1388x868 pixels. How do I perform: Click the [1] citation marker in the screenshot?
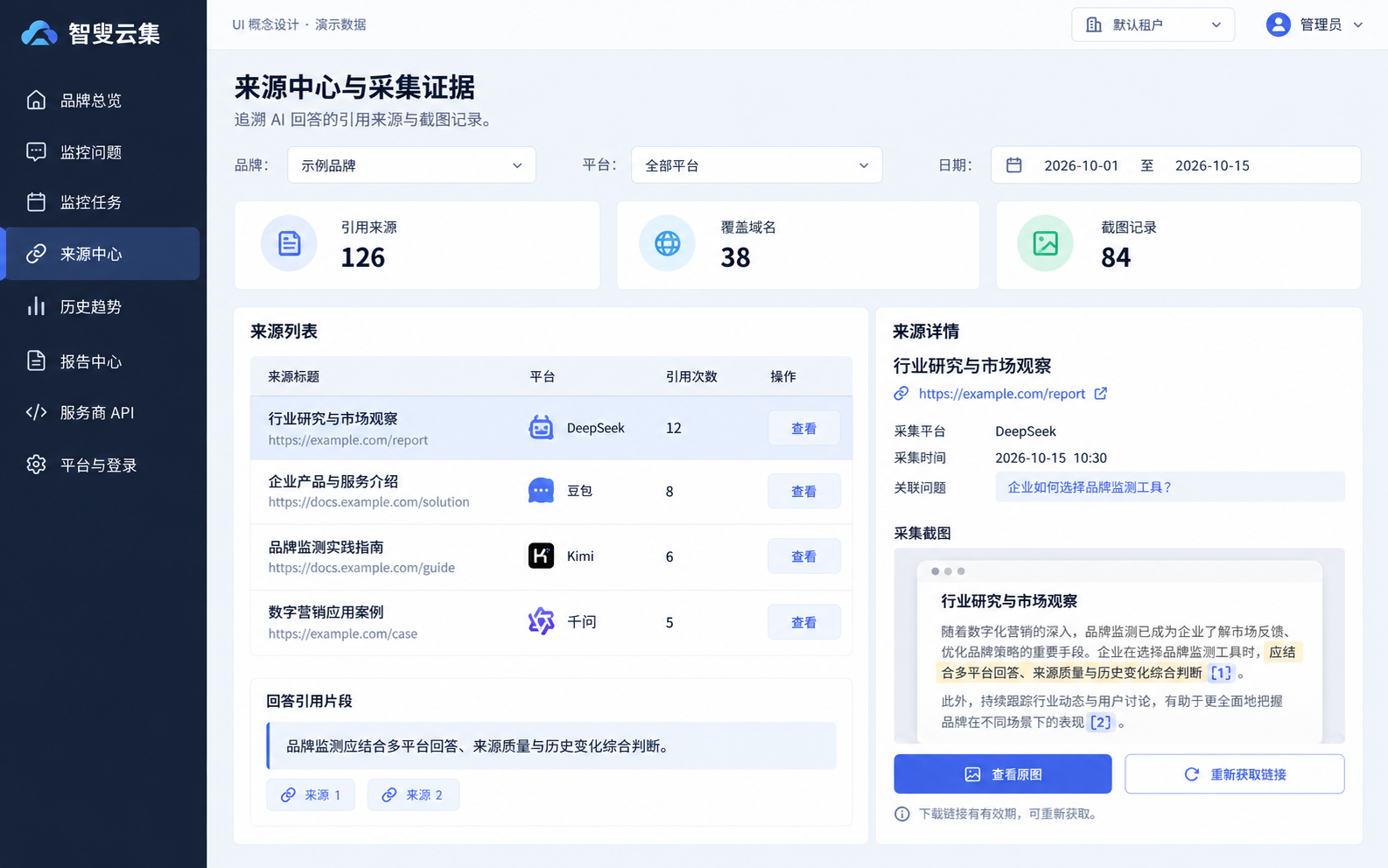point(1221,673)
